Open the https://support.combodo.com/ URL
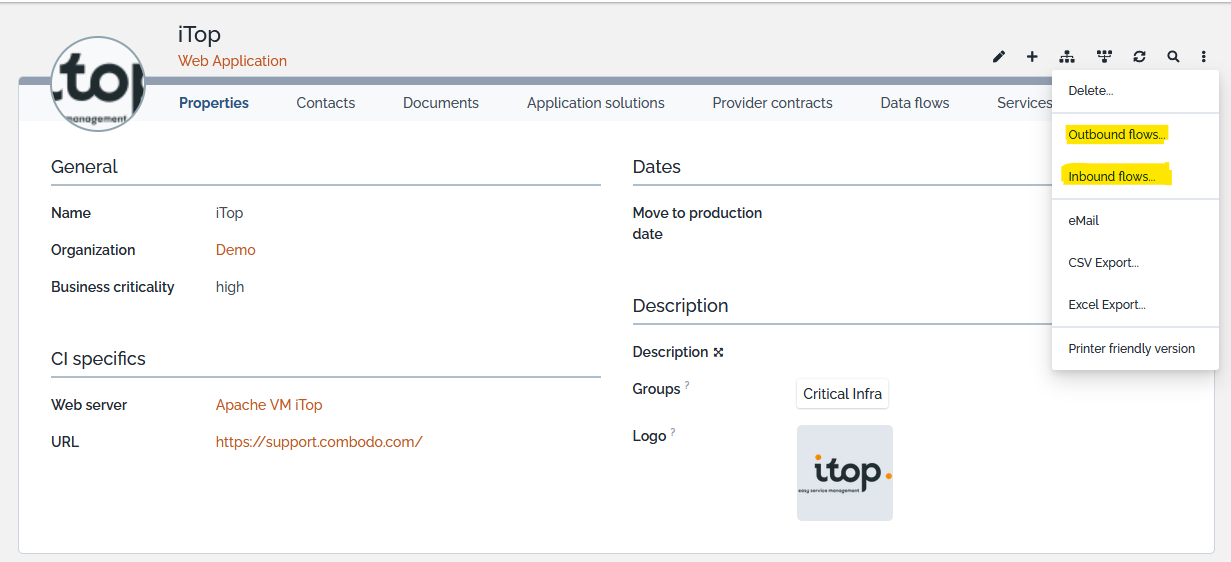 pos(319,442)
